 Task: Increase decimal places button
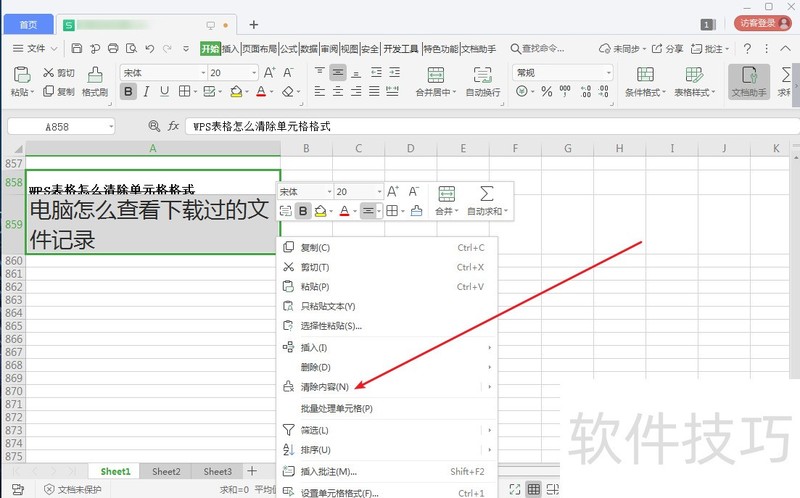(585, 91)
